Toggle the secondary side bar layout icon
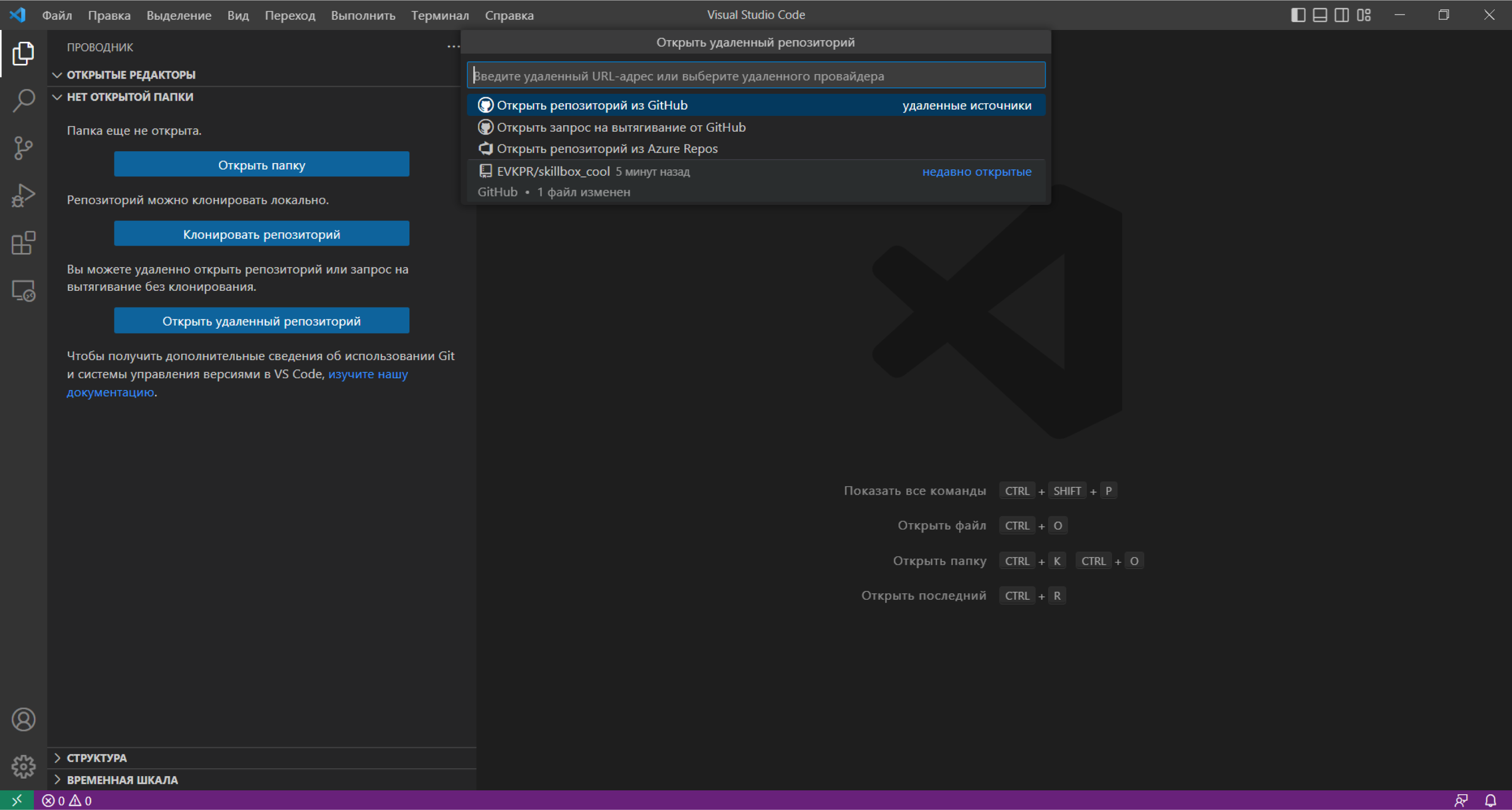1512x810 pixels. click(x=1342, y=15)
